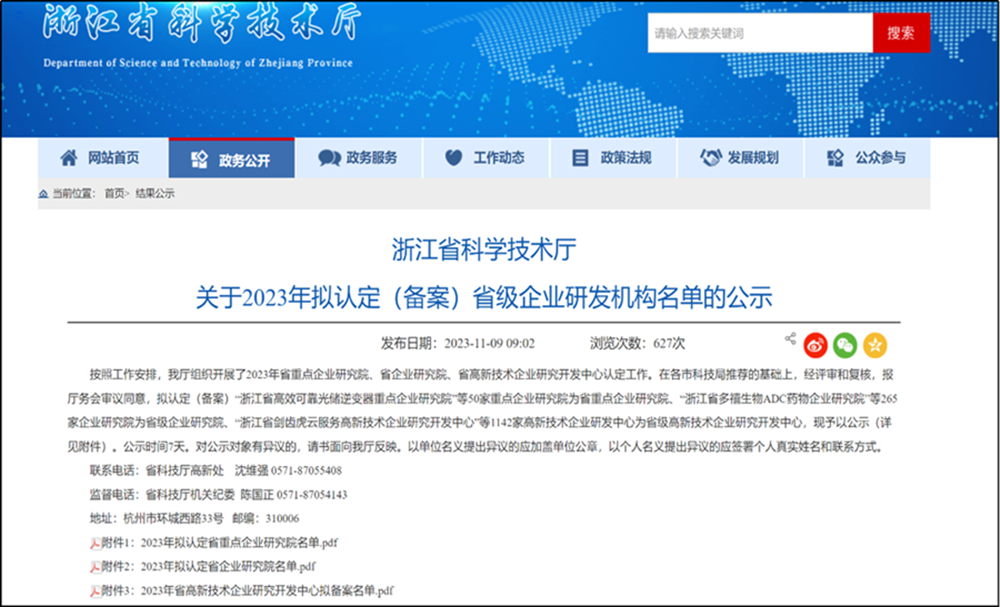Click the heart icon on 工作动态
Image resolution: width=1000 pixels, height=607 pixels.
point(454,158)
